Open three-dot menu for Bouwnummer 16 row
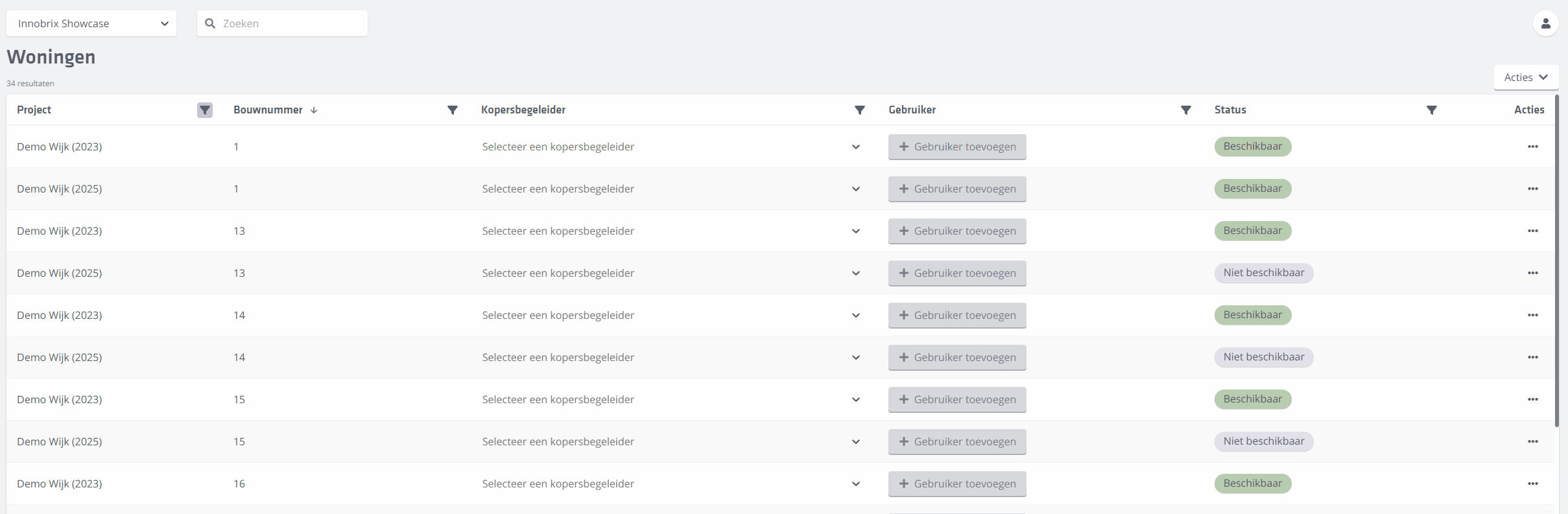 click(1532, 484)
